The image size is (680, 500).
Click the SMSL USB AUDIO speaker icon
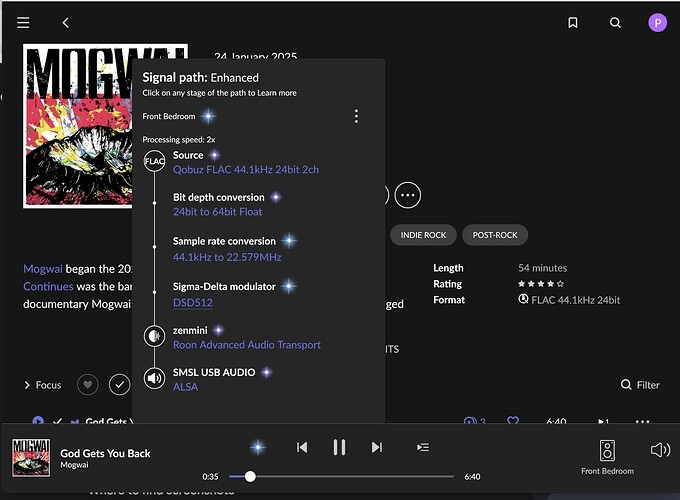point(154,378)
